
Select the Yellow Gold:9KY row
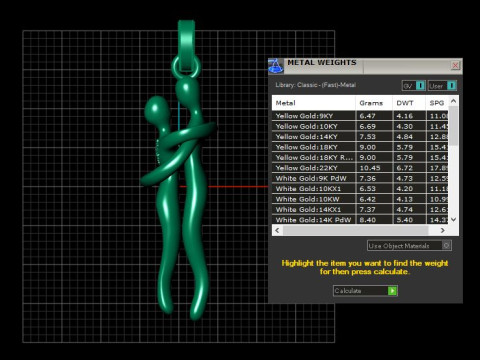coord(360,116)
